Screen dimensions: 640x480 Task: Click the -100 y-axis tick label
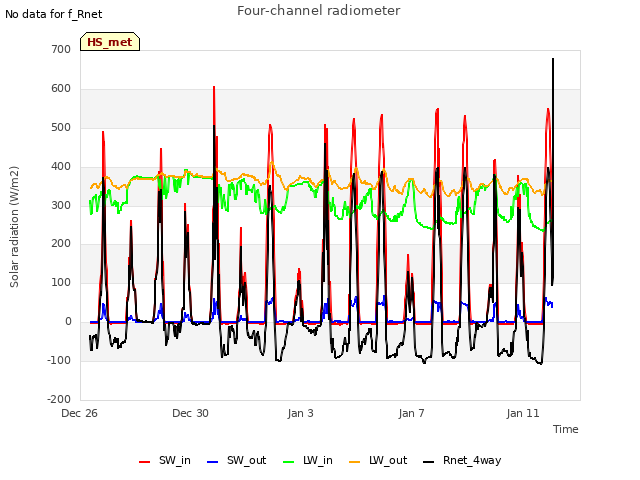pyautogui.click(x=59, y=360)
